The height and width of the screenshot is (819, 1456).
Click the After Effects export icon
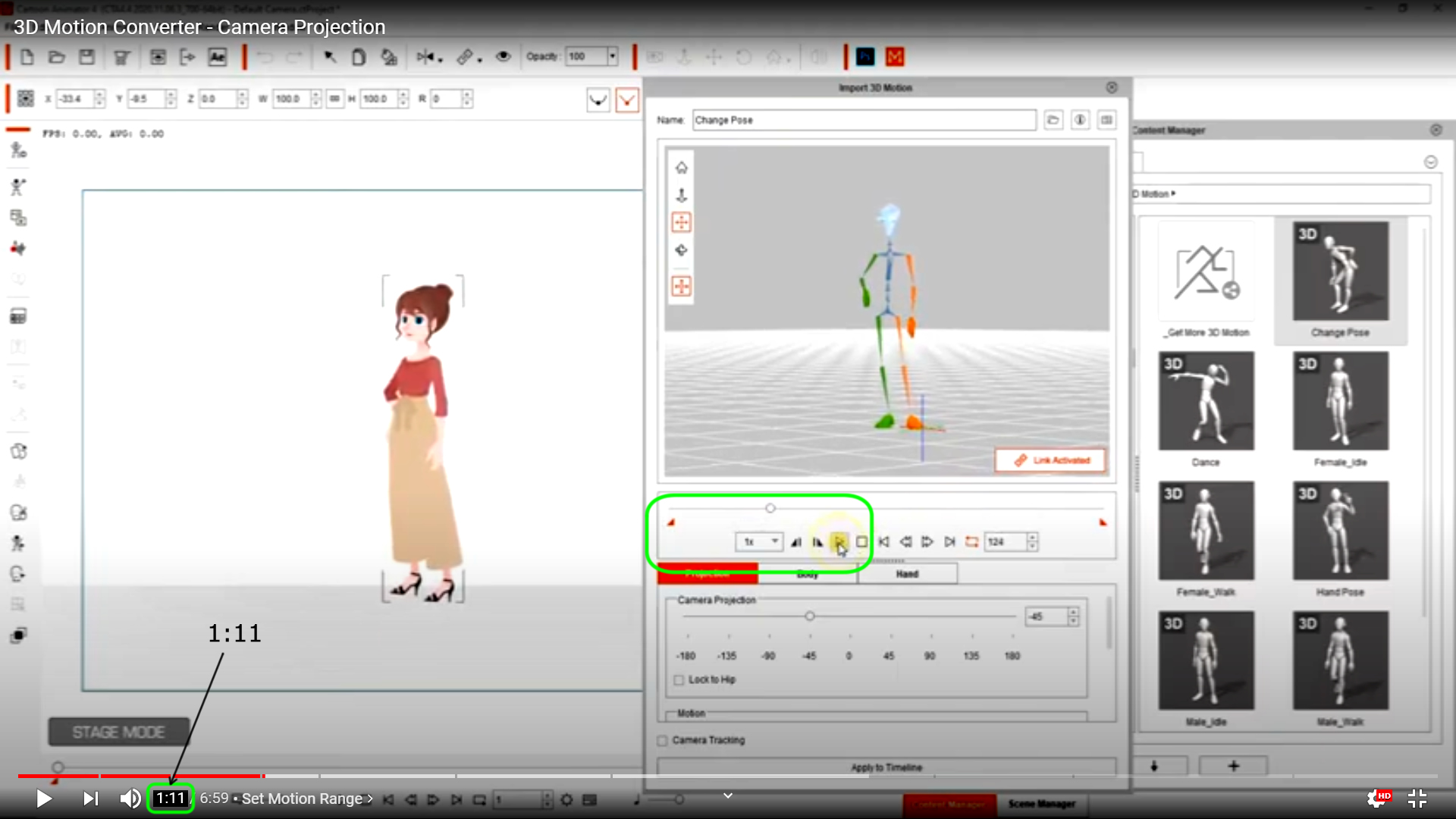click(218, 57)
